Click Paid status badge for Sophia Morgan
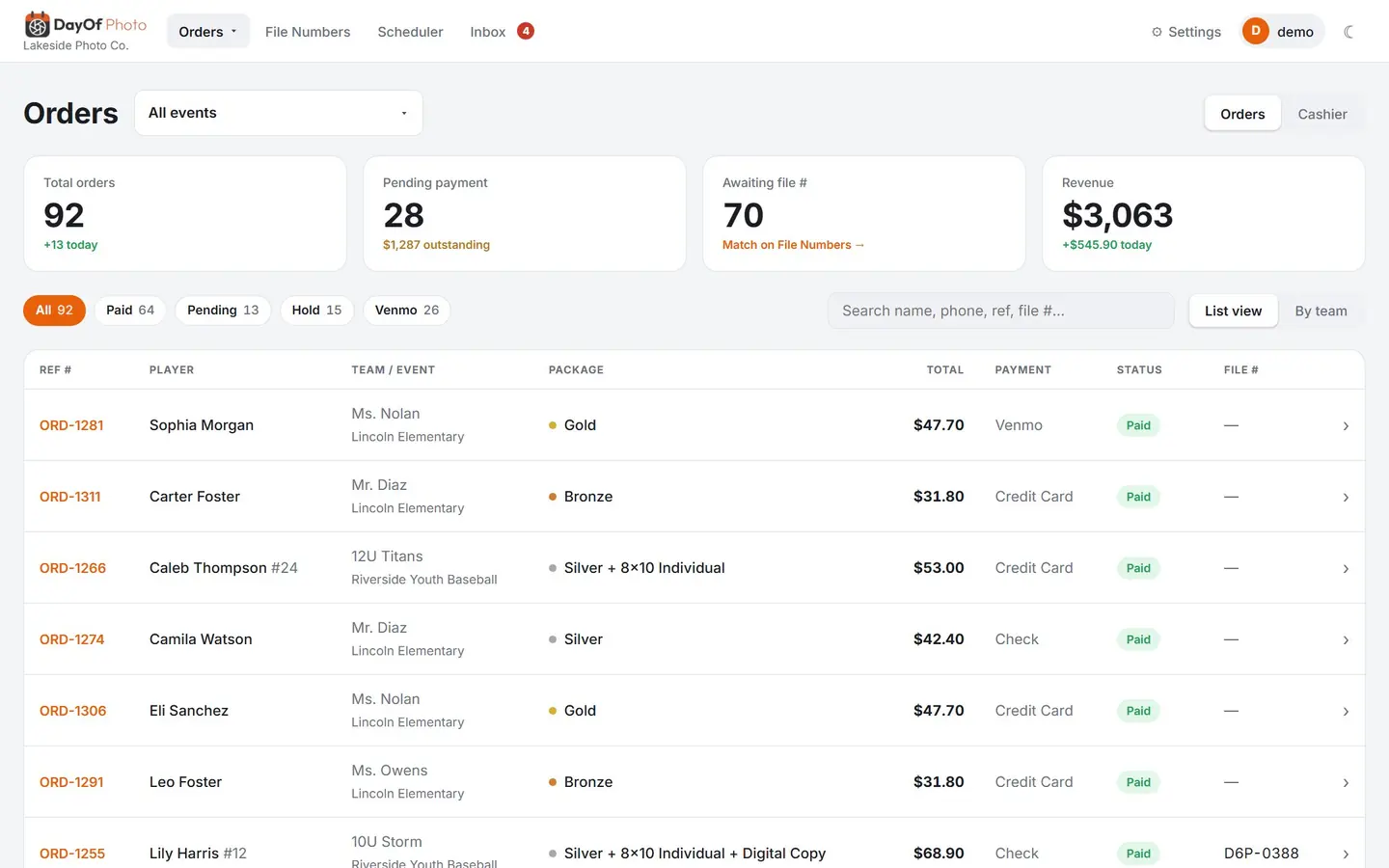 [x=1138, y=425]
